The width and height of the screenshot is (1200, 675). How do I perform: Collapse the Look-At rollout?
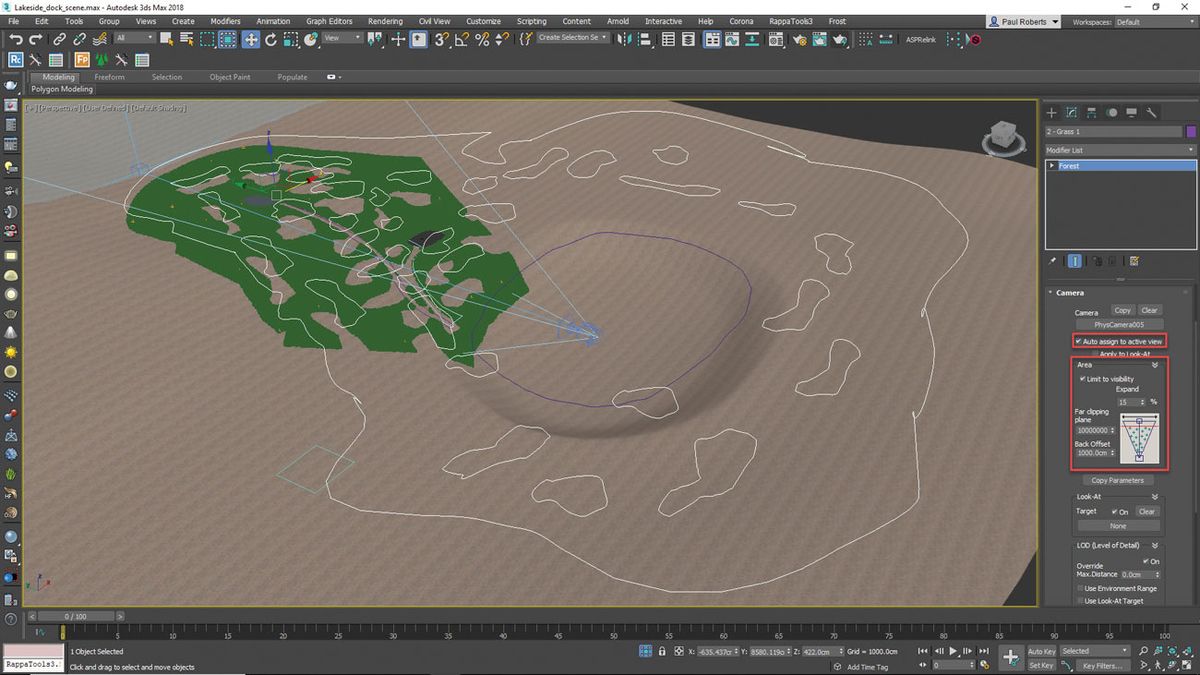[1154, 496]
